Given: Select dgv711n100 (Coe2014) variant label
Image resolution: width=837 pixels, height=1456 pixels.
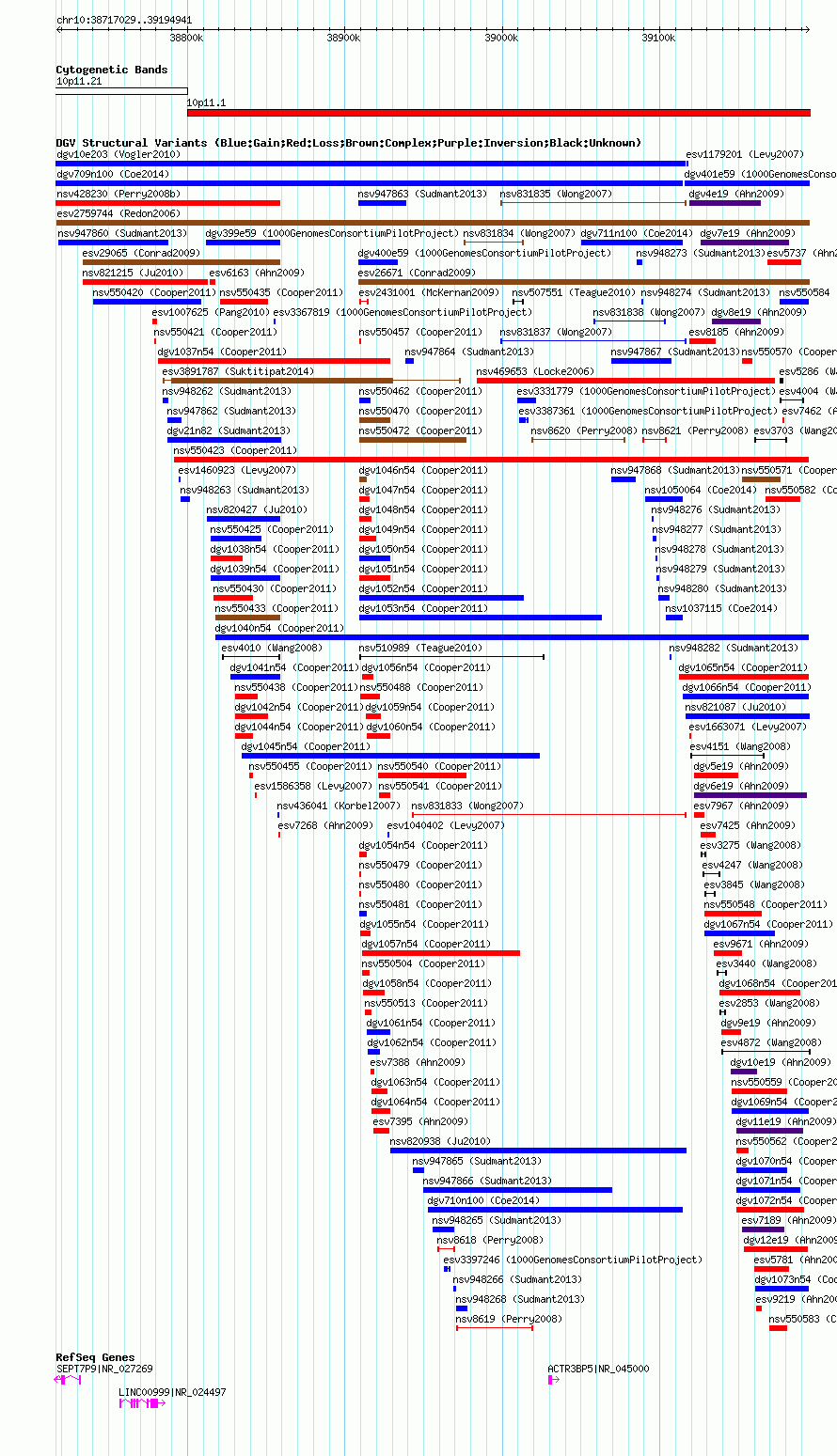Looking at the screenshot, I should click(637, 233).
